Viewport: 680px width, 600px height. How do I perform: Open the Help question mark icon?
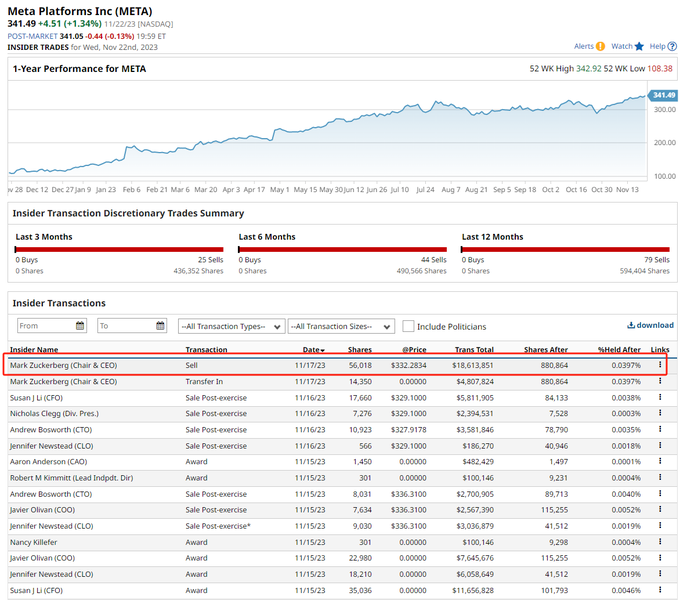[x=673, y=46]
